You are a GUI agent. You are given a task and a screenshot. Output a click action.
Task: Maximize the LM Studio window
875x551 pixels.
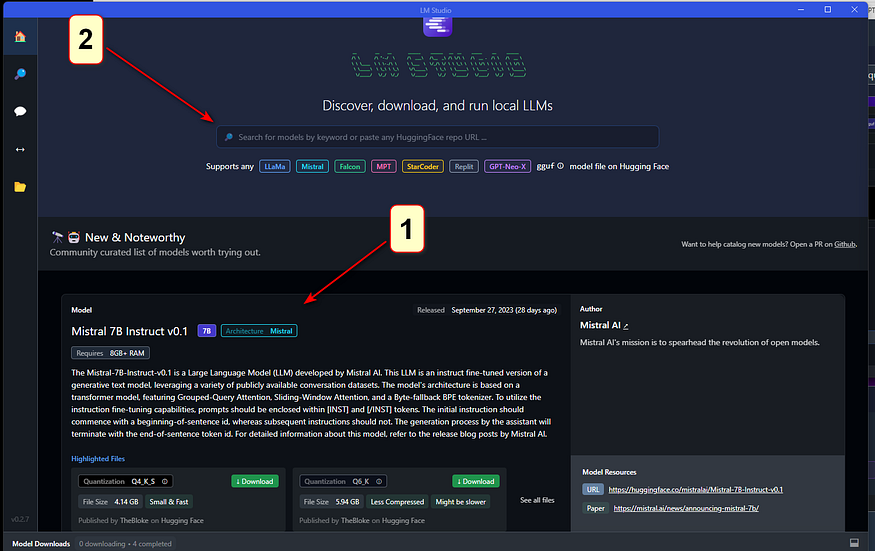pyautogui.click(x=828, y=9)
